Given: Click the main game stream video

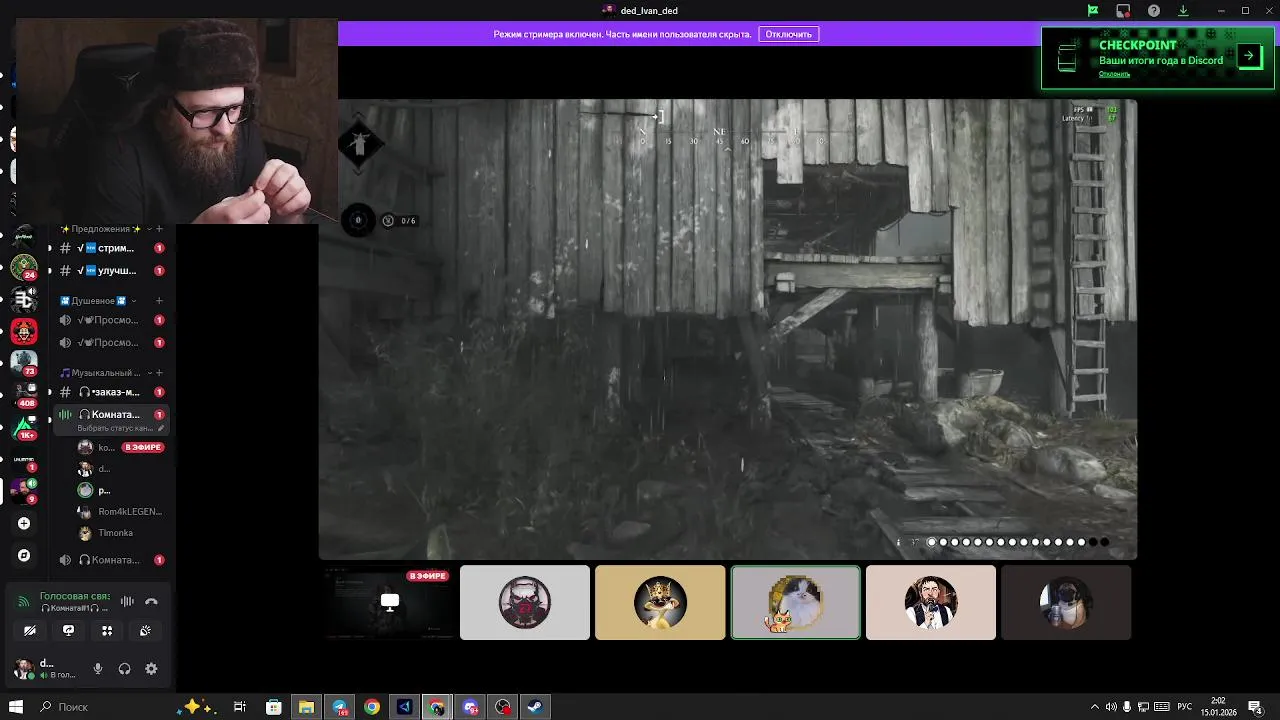Looking at the screenshot, I should point(728,329).
